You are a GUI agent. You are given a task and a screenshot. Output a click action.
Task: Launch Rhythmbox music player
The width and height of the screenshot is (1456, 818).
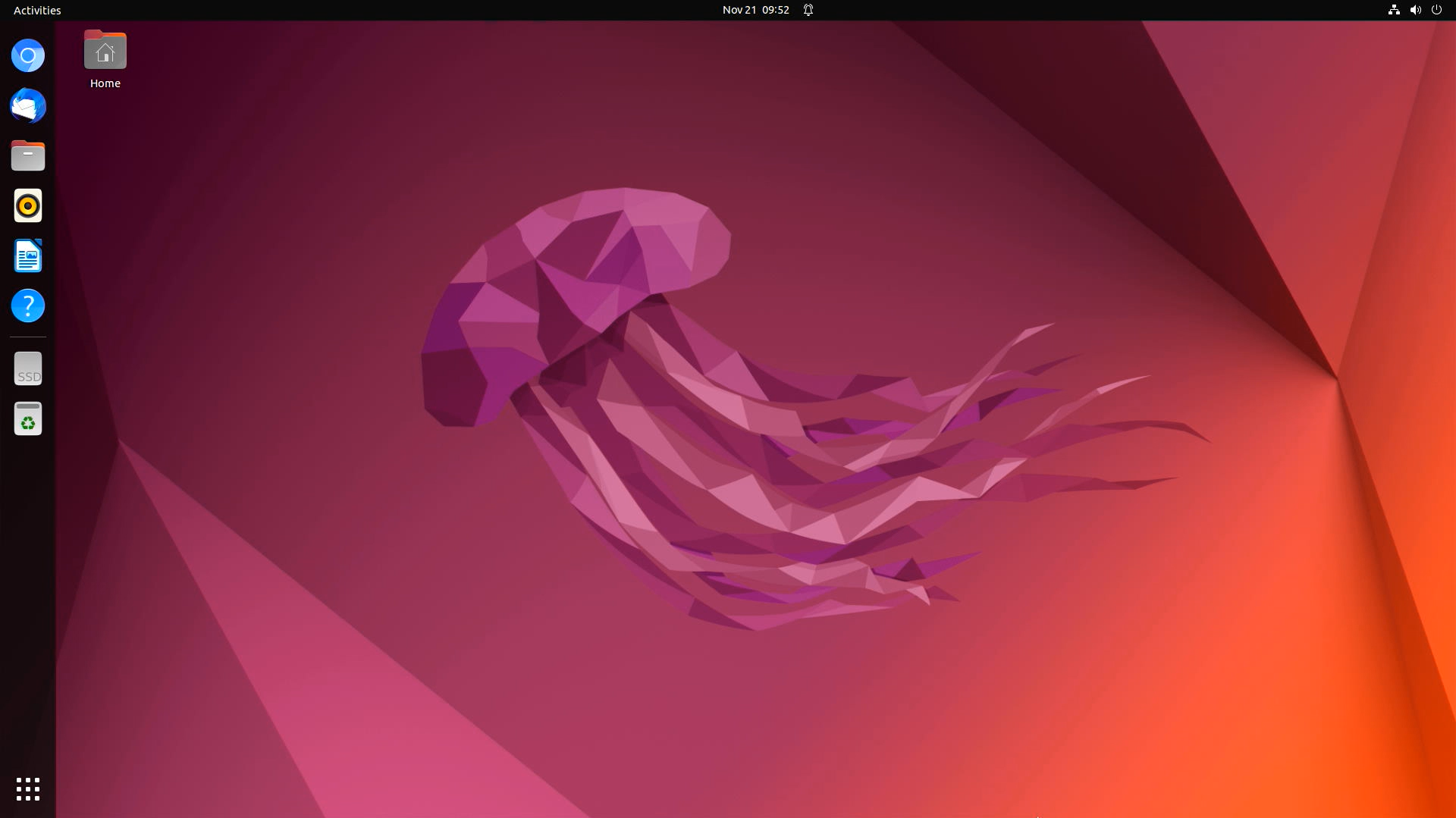click(28, 205)
